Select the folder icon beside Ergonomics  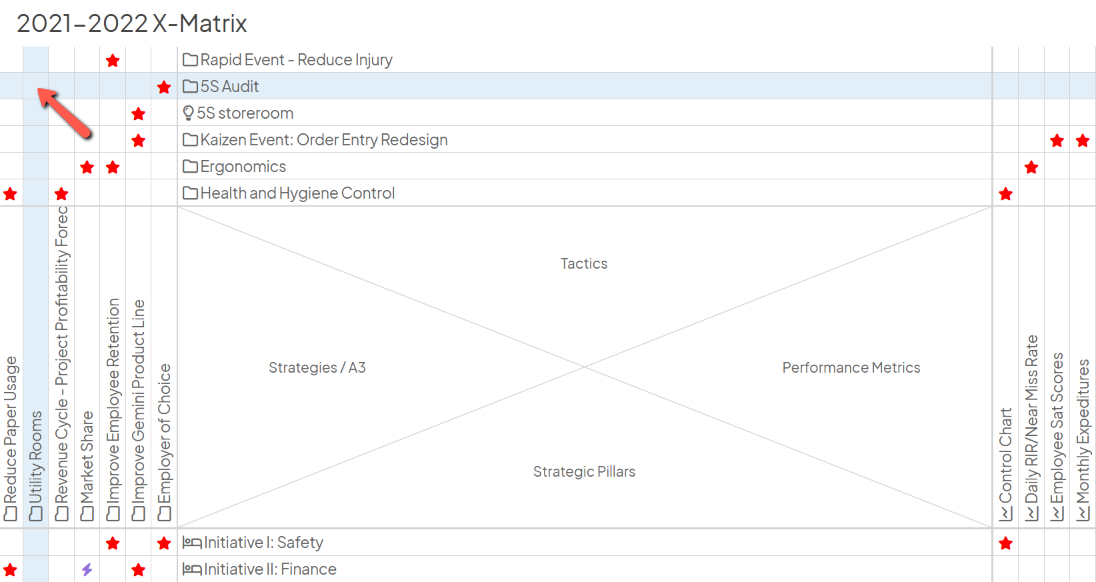pyautogui.click(x=190, y=167)
